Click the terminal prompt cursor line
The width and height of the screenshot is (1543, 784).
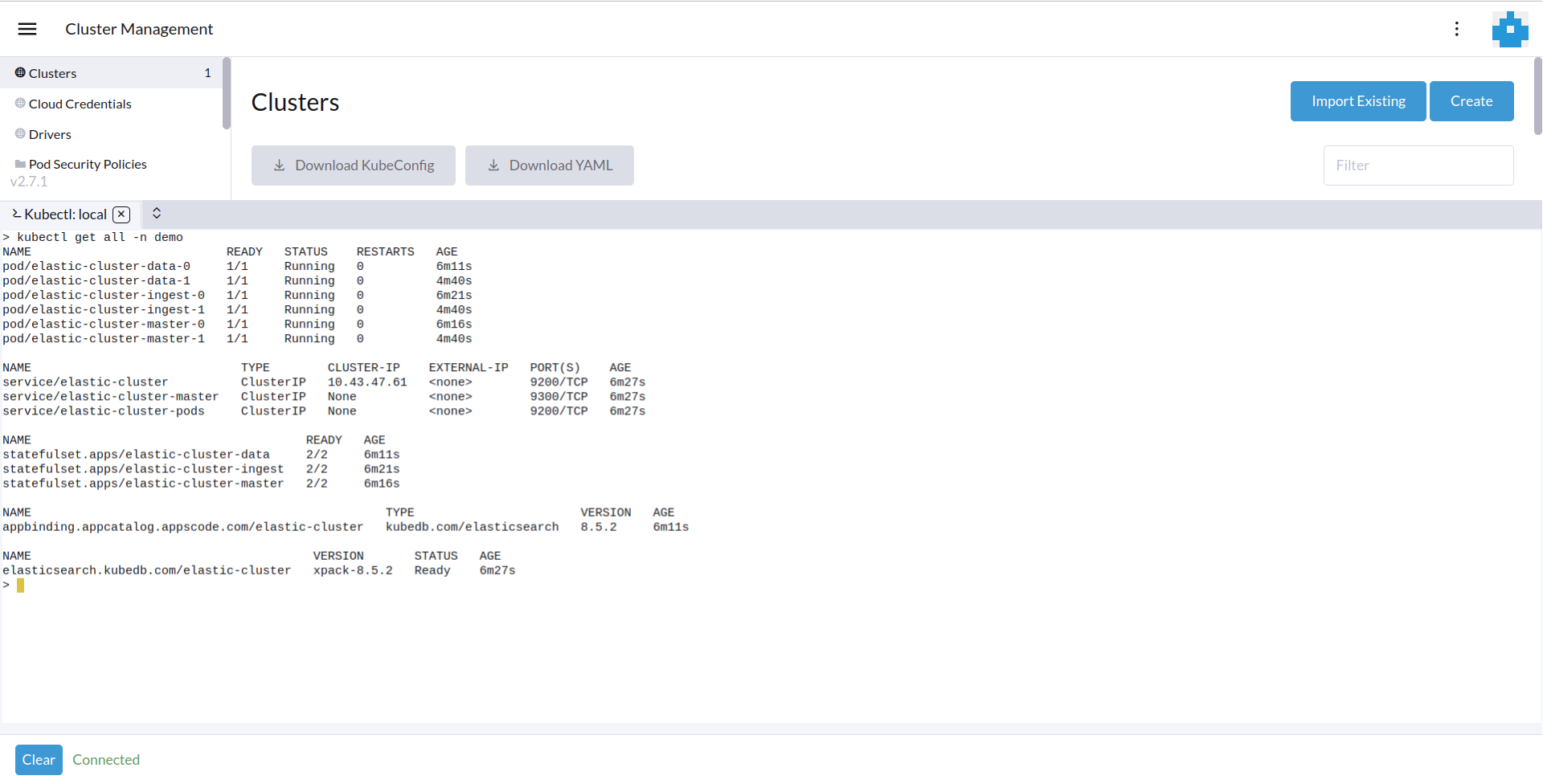(x=21, y=586)
